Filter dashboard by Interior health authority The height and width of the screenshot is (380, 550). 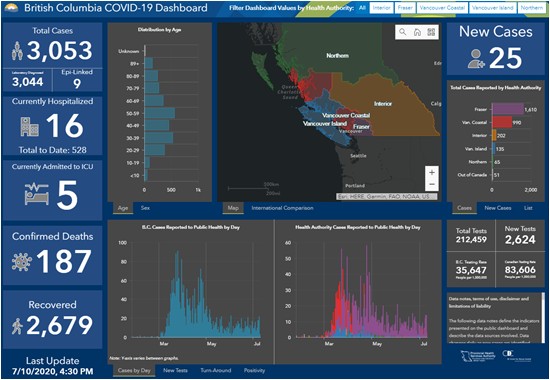pyautogui.click(x=381, y=8)
